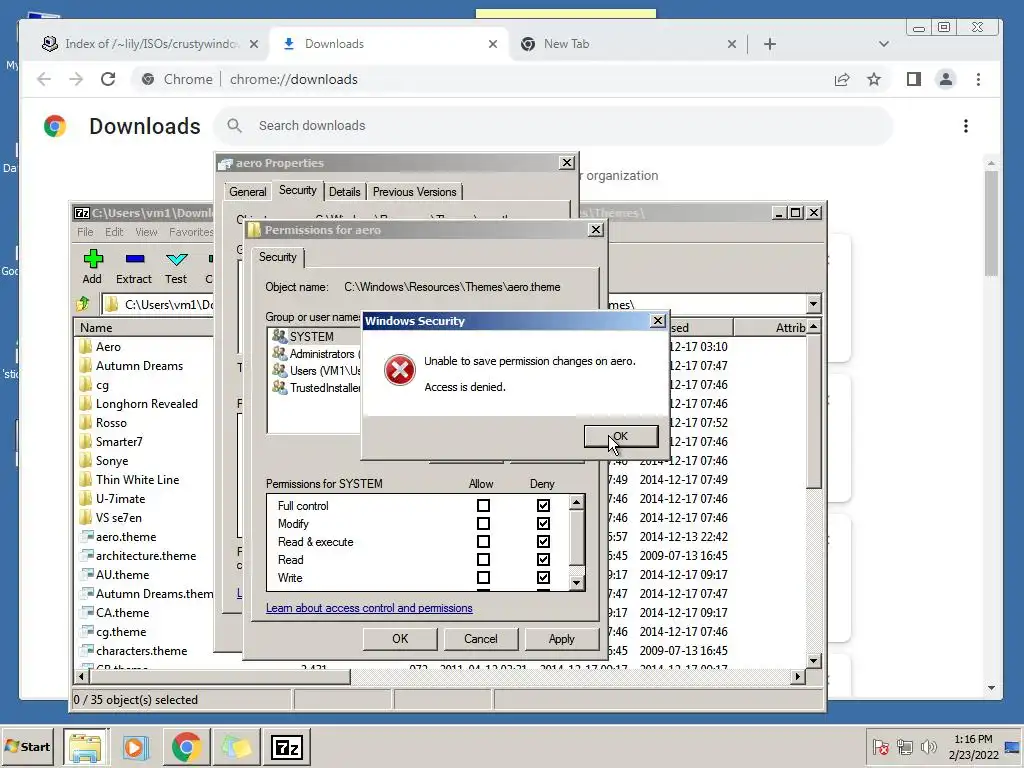Click Chrome back arrow

pyautogui.click(x=44, y=79)
